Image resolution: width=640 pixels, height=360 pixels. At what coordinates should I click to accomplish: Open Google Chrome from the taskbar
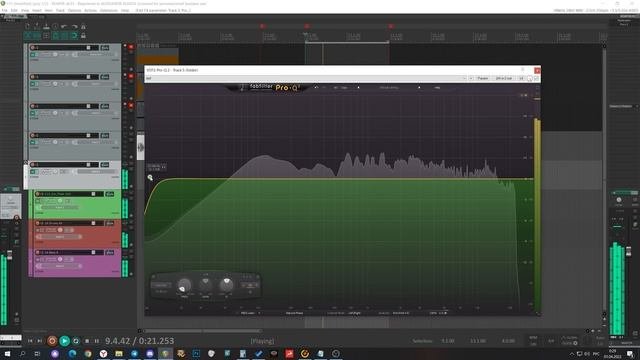click(x=88, y=353)
